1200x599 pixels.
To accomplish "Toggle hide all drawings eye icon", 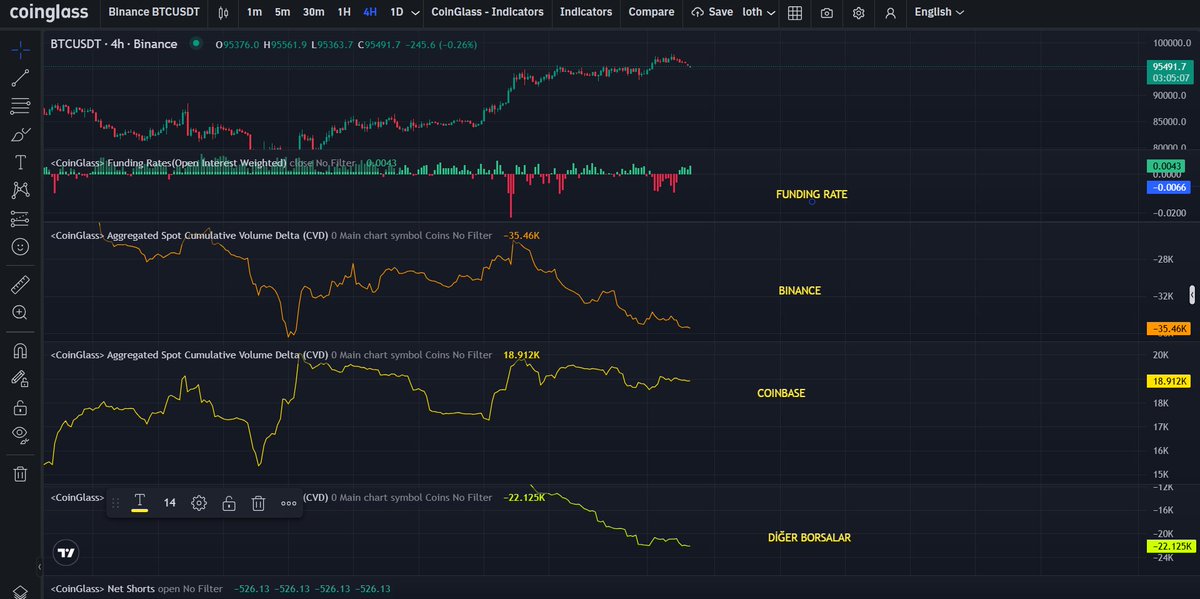I will (x=20, y=435).
